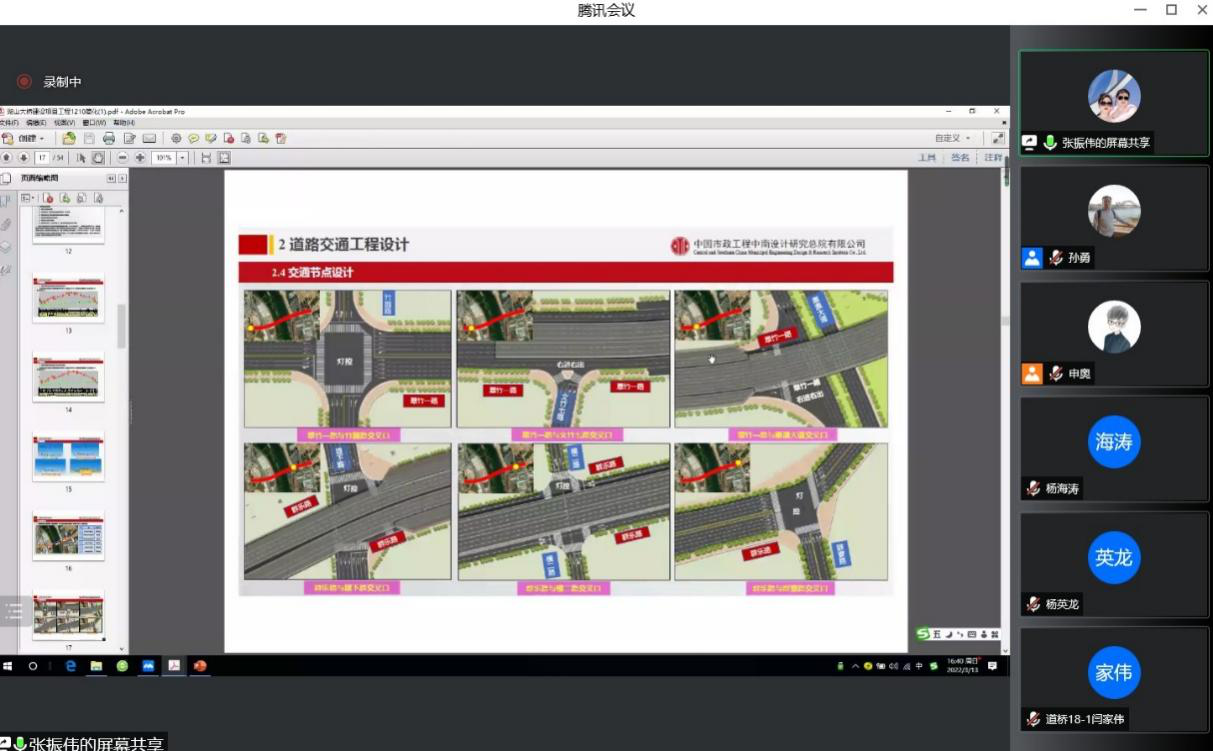
Task: Click 申奥's muted microphone icon
Action: (x=1056, y=374)
